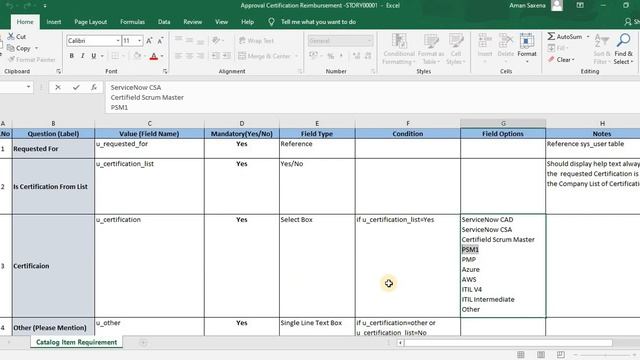The image size is (640, 360).
Task: Confirm the formula bar entry (check)
Action: 76,87
